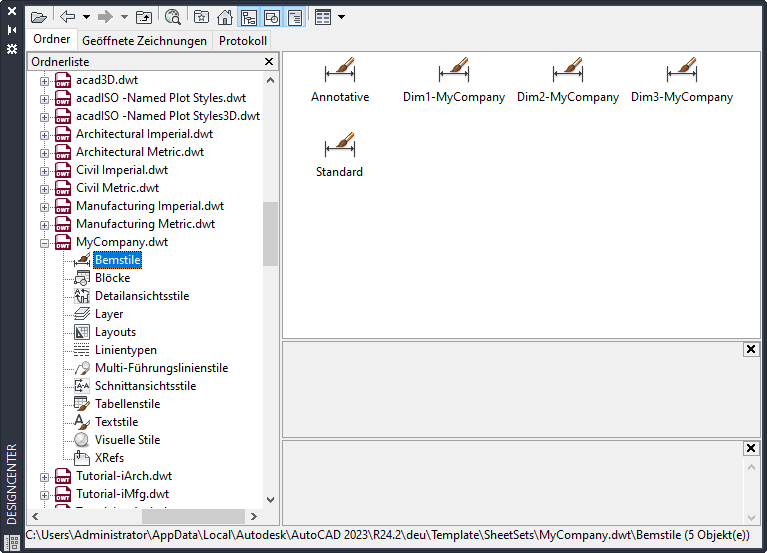The width and height of the screenshot is (767, 553).
Task: Expand the acad3D.dwt node
Action: [44, 81]
